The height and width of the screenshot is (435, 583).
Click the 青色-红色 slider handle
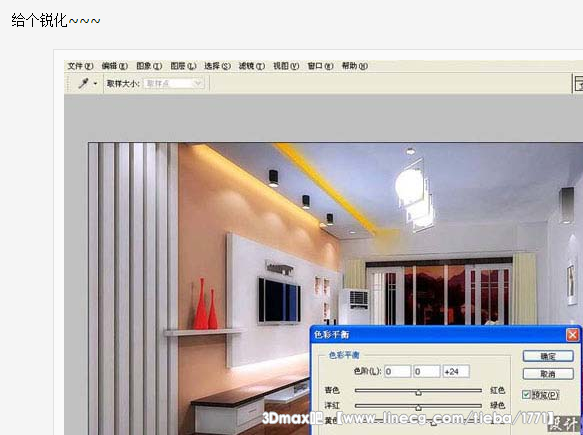coord(418,392)
